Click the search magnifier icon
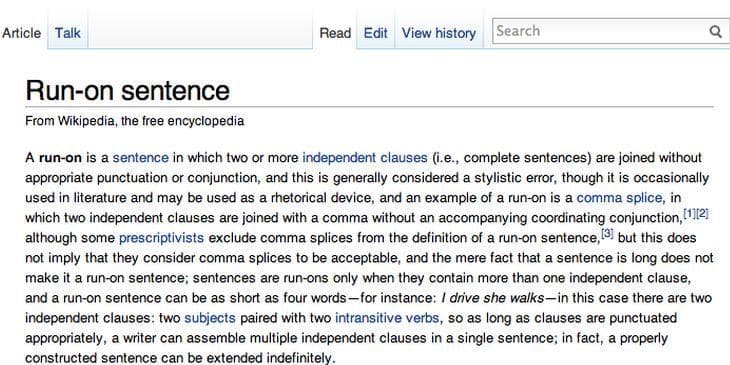Image resolution: width=730 pixels, height=365 pixels. (715, 31)
